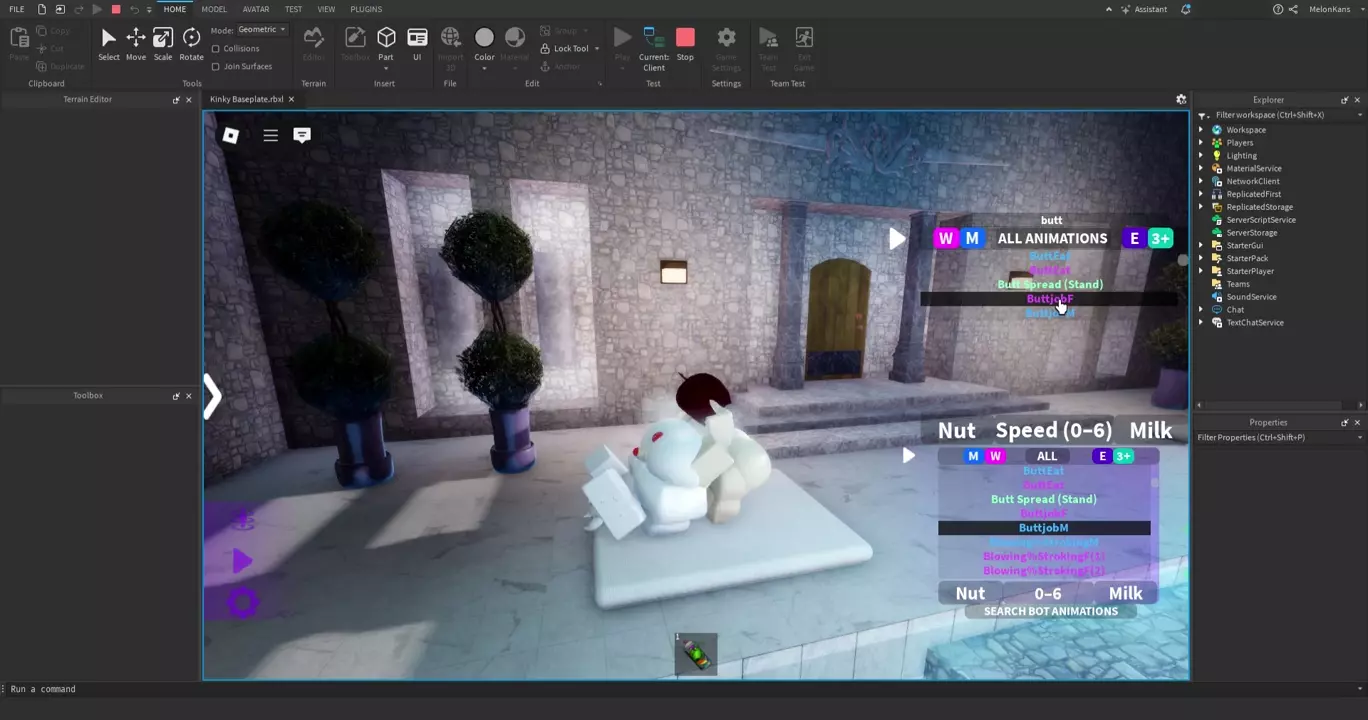Click the notification bell icon

pos(1186,9)
